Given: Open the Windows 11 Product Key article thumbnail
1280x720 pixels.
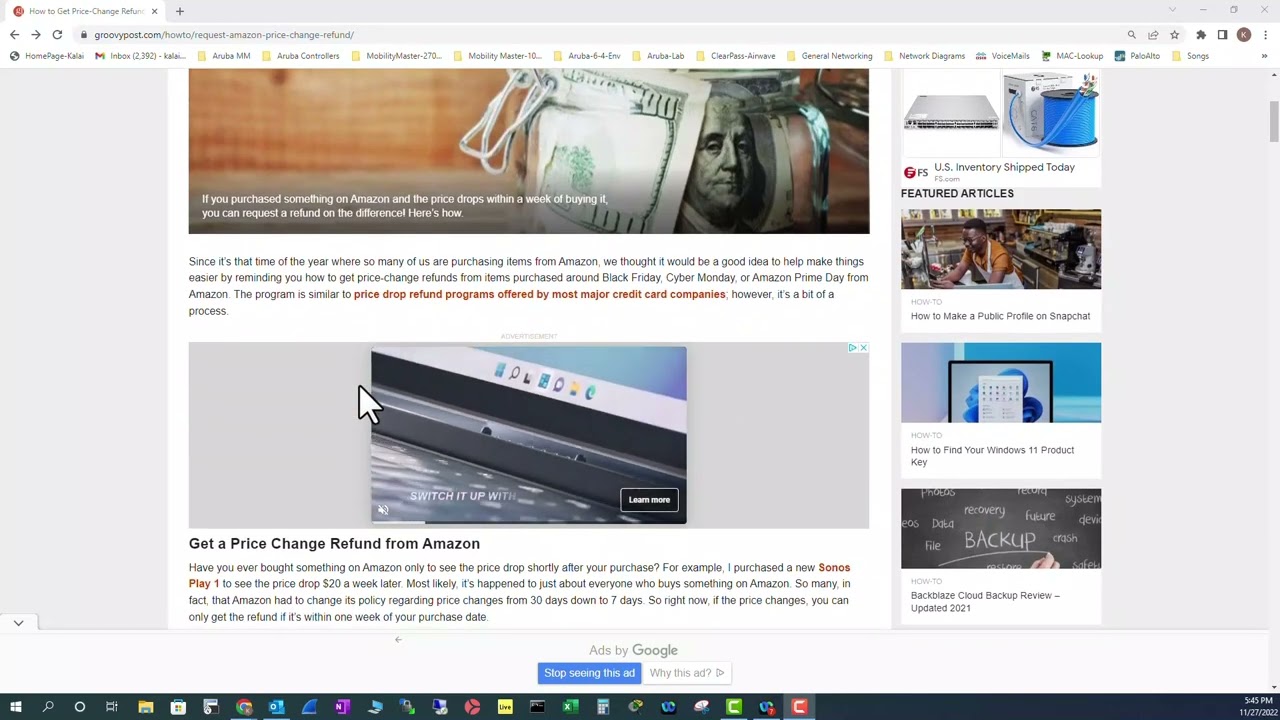Looking at the screenshot, I should click(1000, 383).
